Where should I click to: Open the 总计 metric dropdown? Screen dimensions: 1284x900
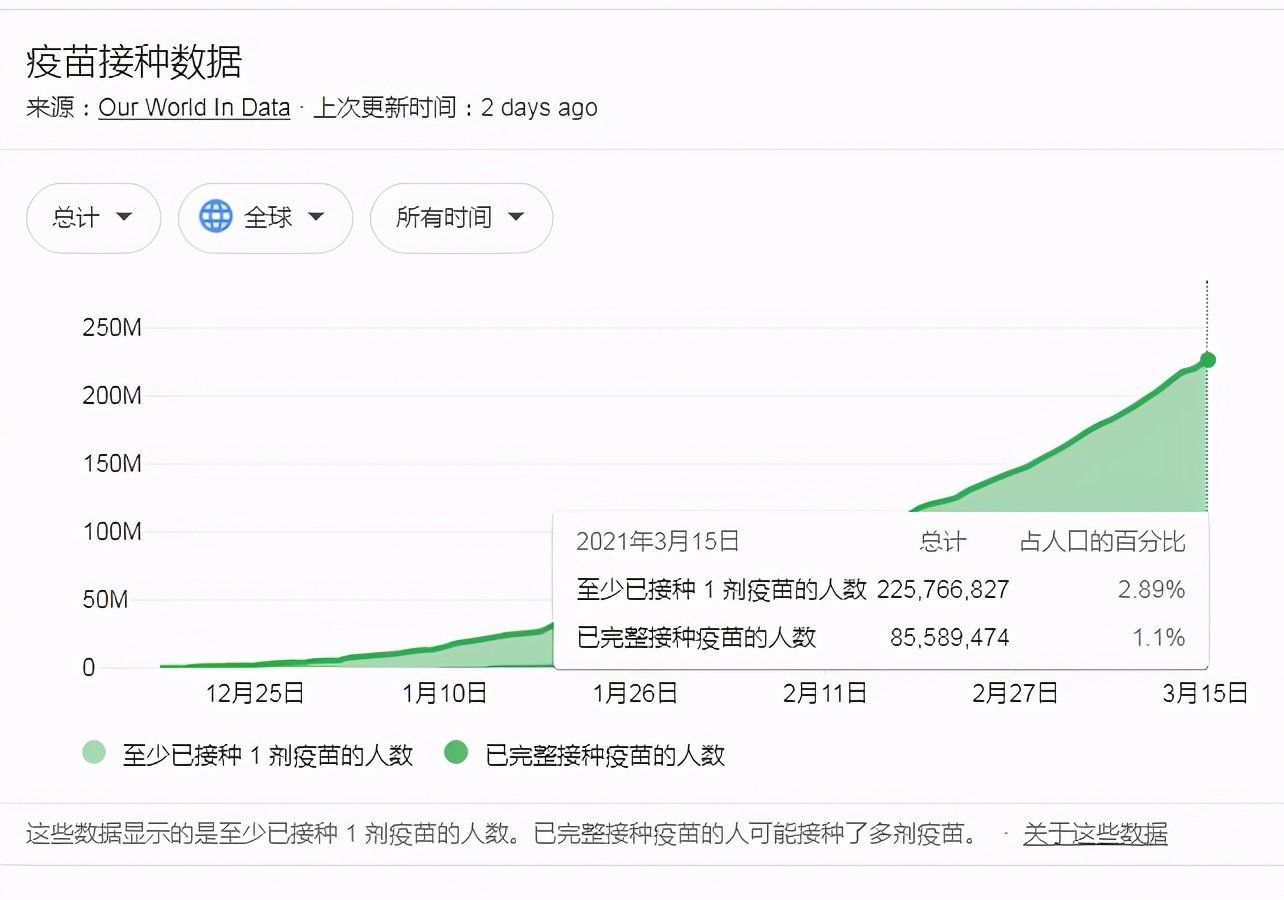[93, 217]
